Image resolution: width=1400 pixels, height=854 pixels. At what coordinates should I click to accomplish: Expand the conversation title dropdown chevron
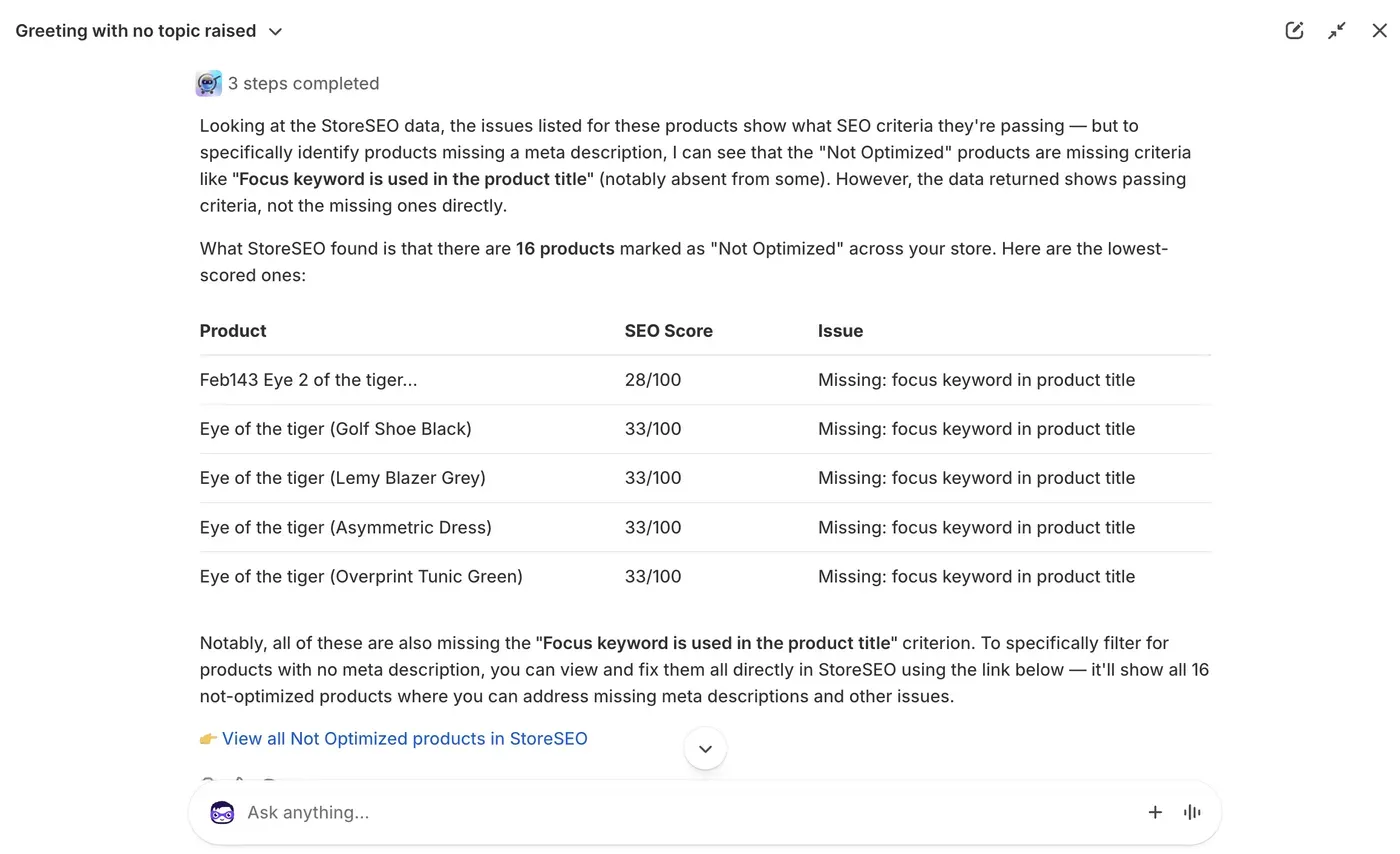pos(276,31)
